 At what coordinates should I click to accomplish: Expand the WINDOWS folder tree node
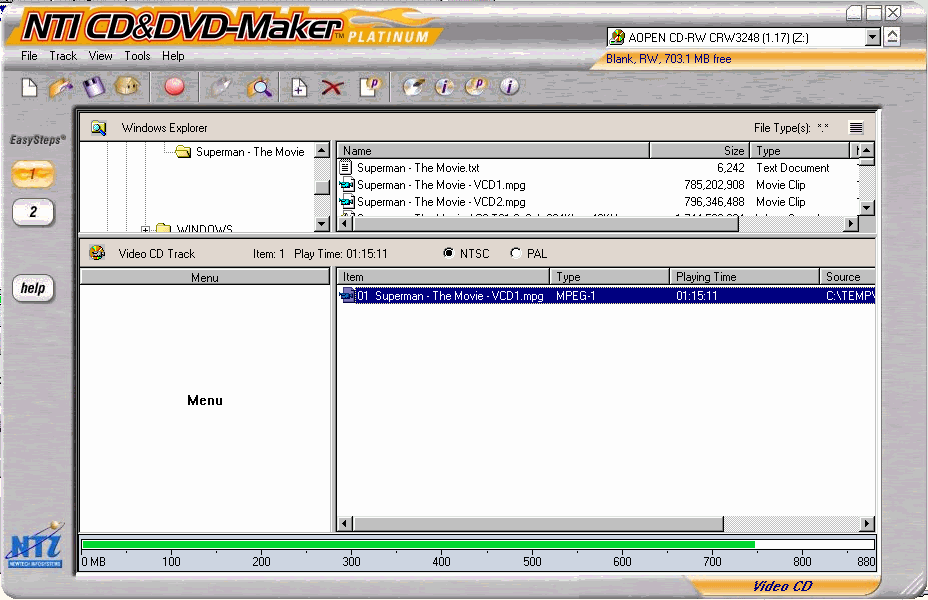point(146,230)
